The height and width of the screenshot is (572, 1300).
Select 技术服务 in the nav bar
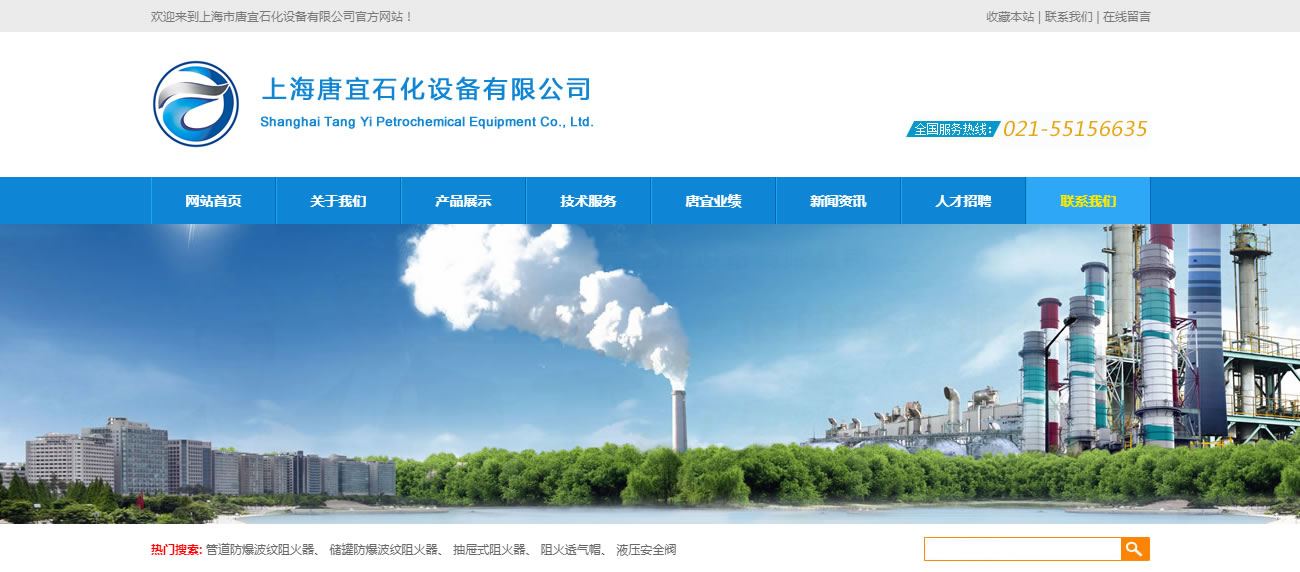[x=588, y=201]
